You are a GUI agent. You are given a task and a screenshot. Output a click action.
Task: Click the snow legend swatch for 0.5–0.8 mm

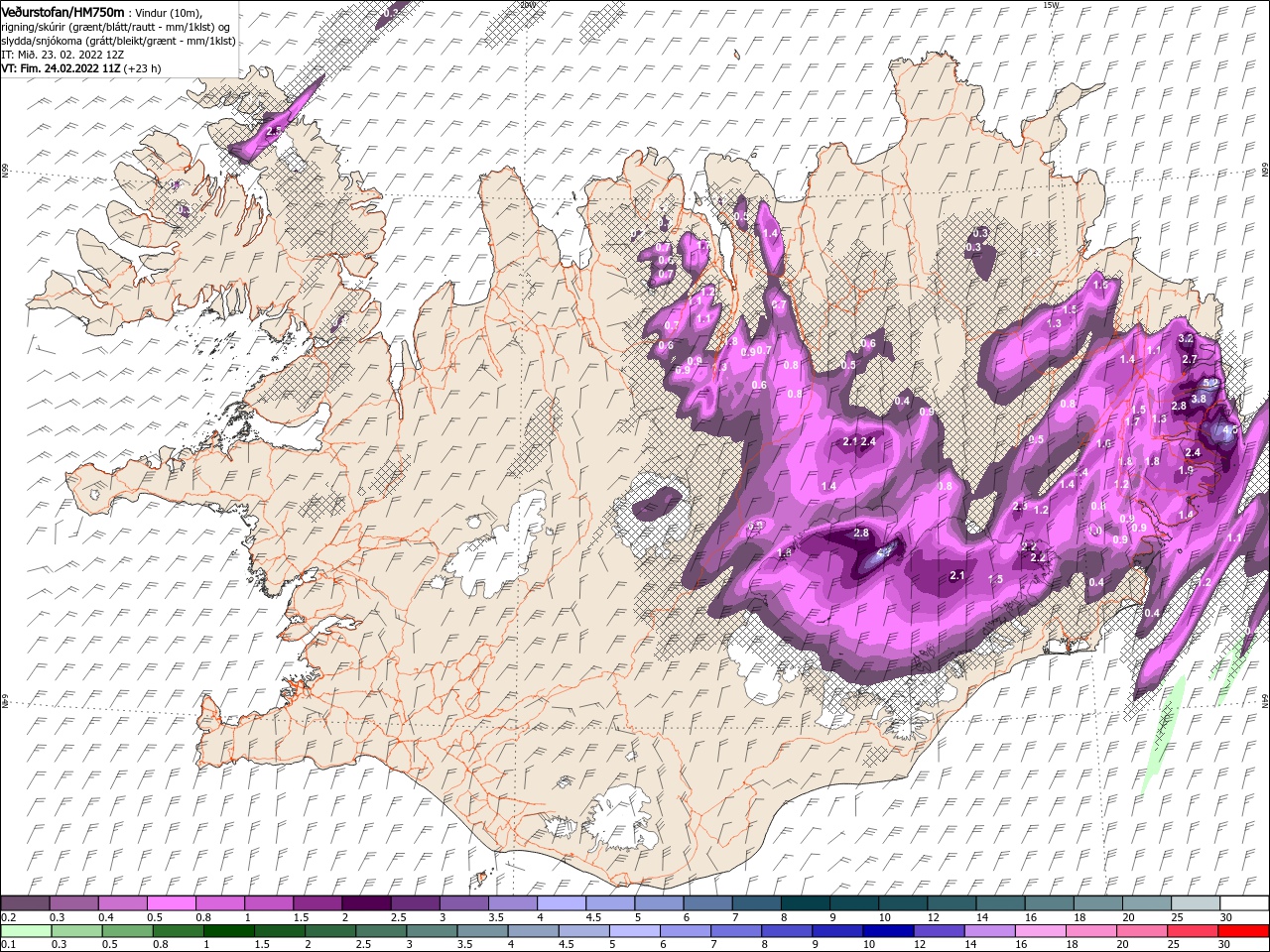(x=173, y=902)
